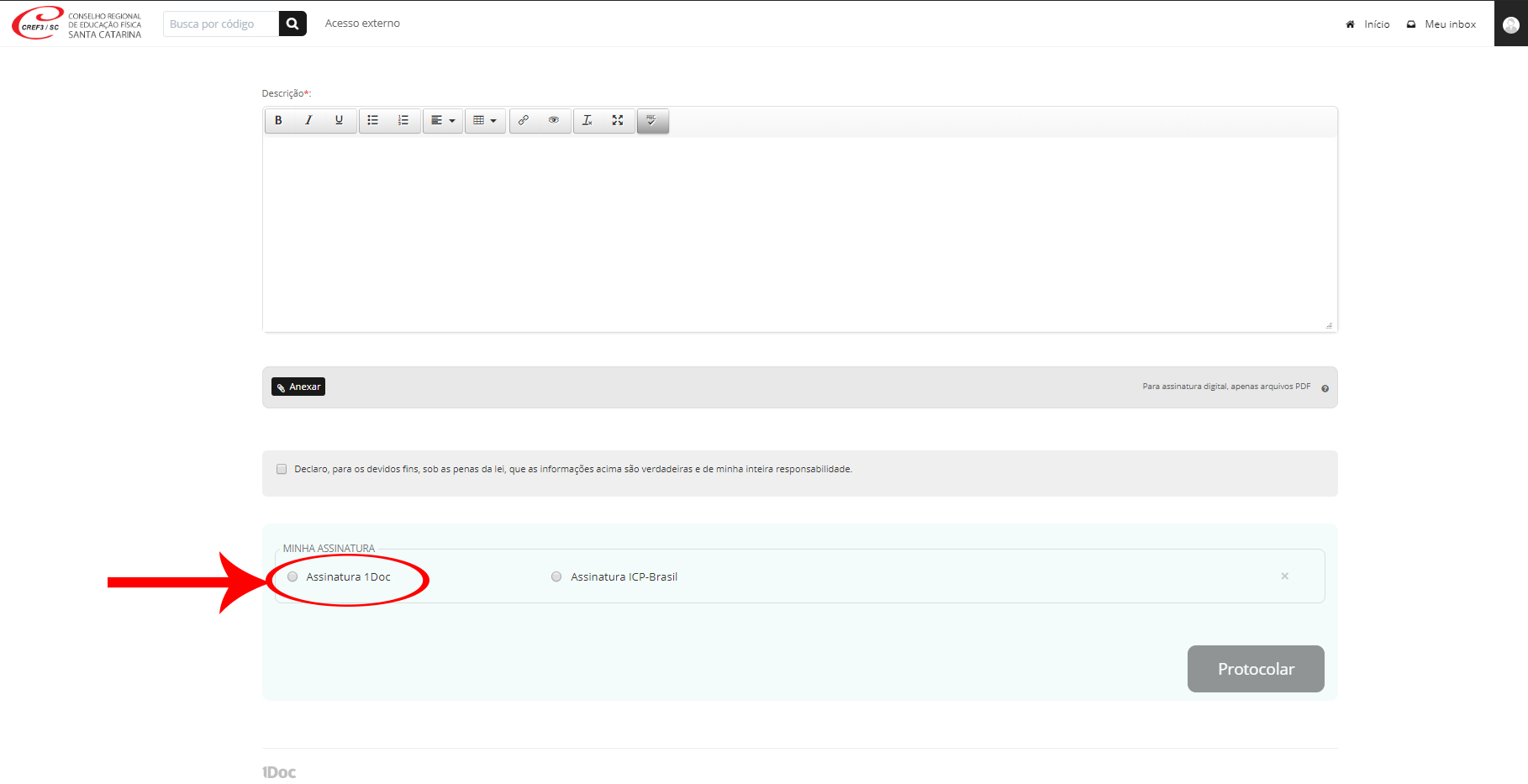Clear text formatting in the editor
Screen dimensions: 1528x784
587,120
